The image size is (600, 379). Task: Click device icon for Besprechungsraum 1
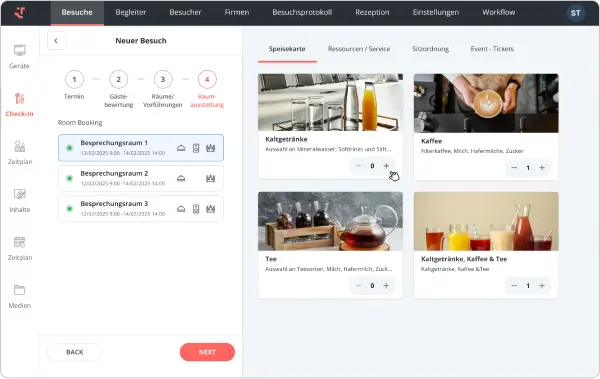point(196,148)
